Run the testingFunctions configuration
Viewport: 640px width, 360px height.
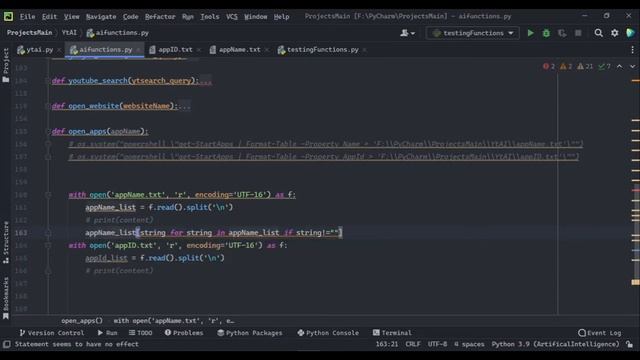(x=530, y=33)
